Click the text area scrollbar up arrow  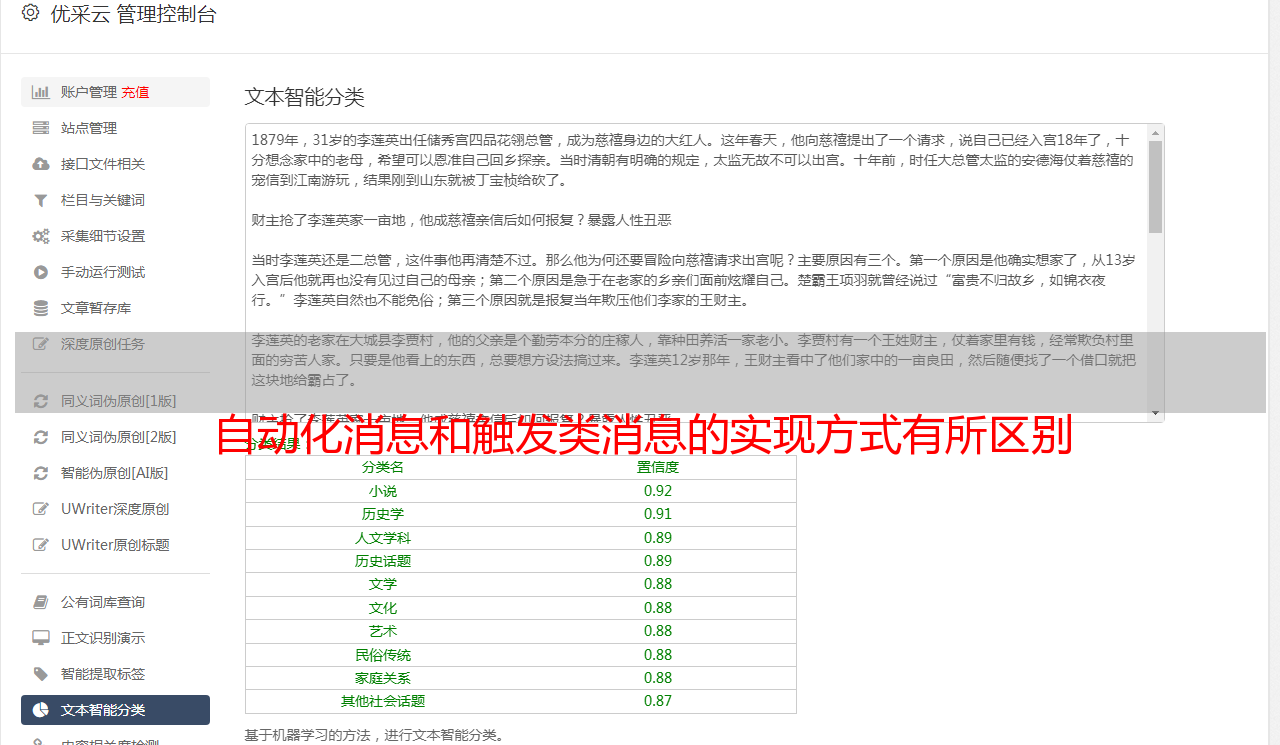click(1156, 132)
